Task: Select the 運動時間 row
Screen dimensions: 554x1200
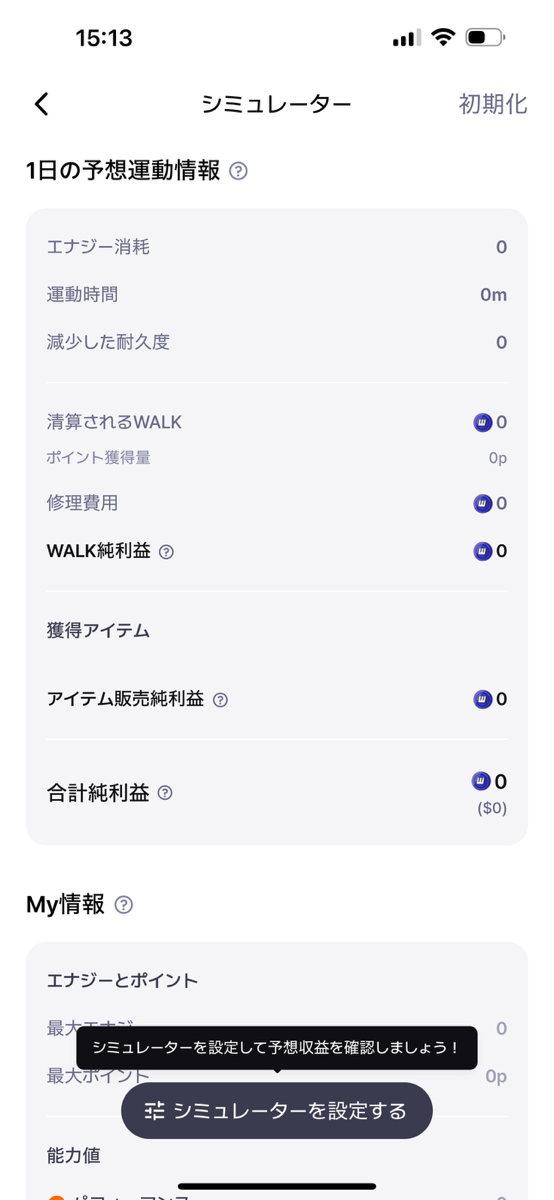Action: (277, 295)
